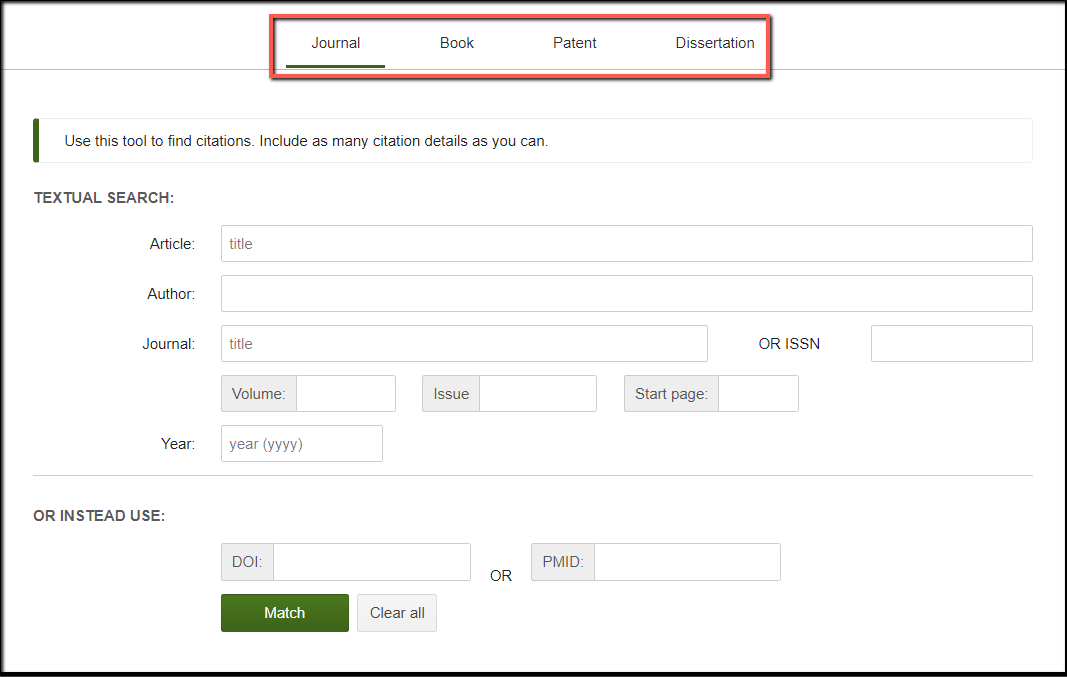Click the DOI: label

247,562
